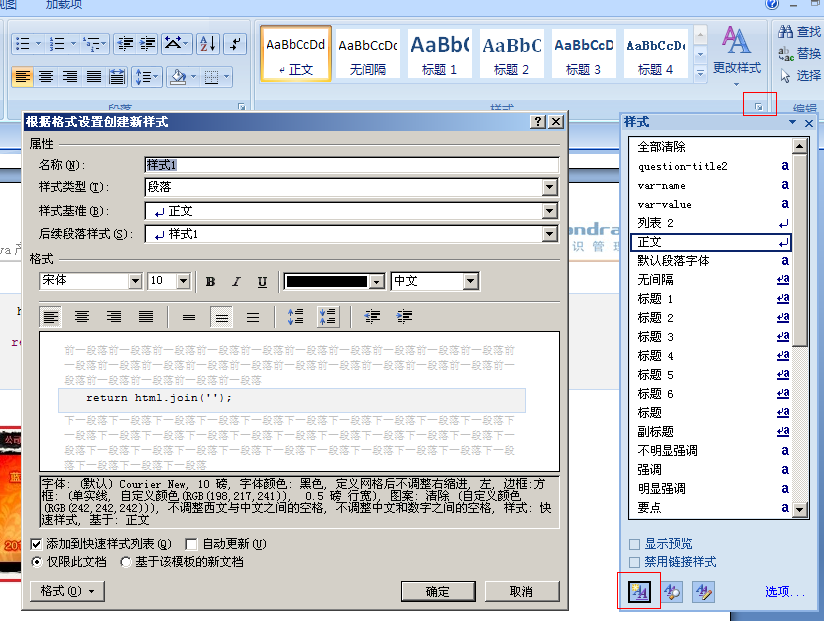Click dialog center alignment icon

coord(81,317)
